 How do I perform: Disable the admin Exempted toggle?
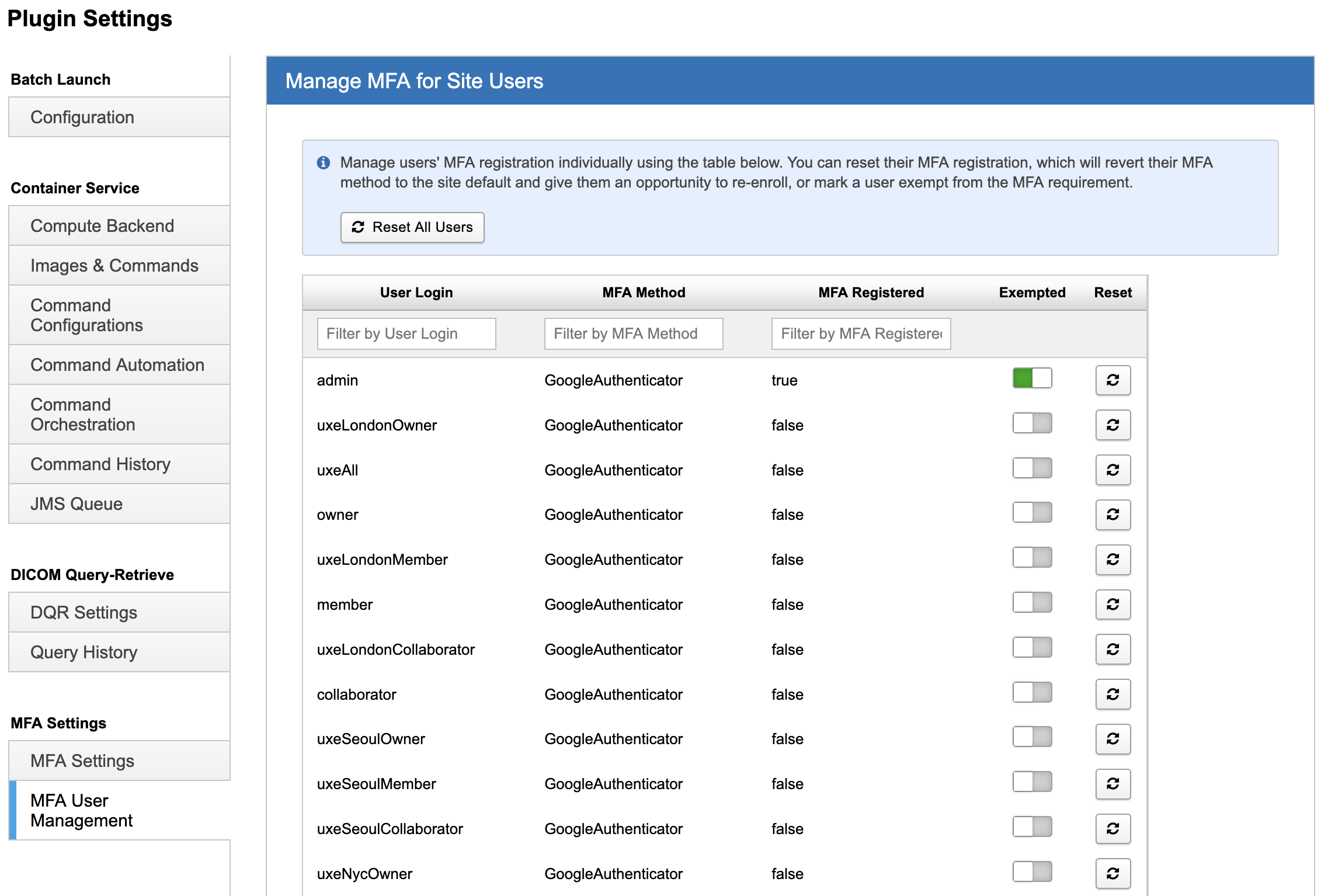(1032, 378)
